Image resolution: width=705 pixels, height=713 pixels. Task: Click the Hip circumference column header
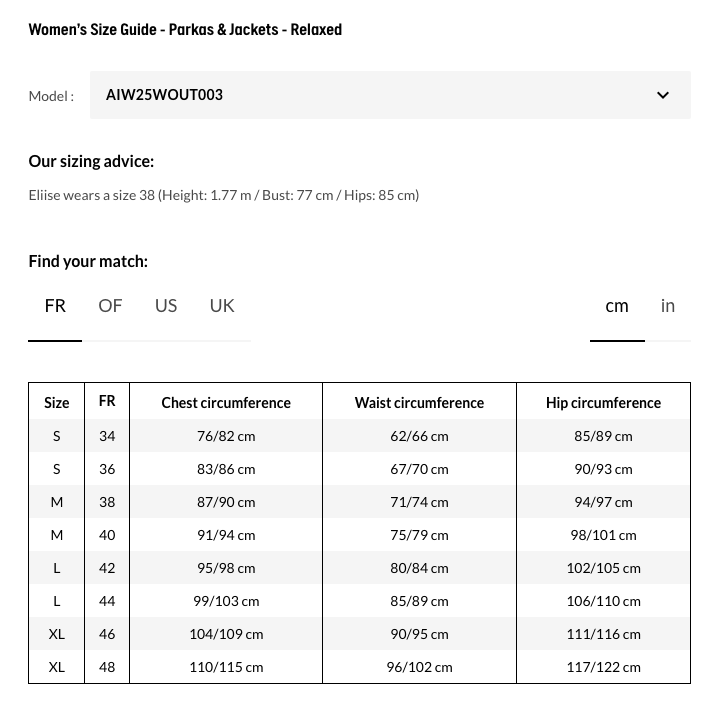point(603,403)
